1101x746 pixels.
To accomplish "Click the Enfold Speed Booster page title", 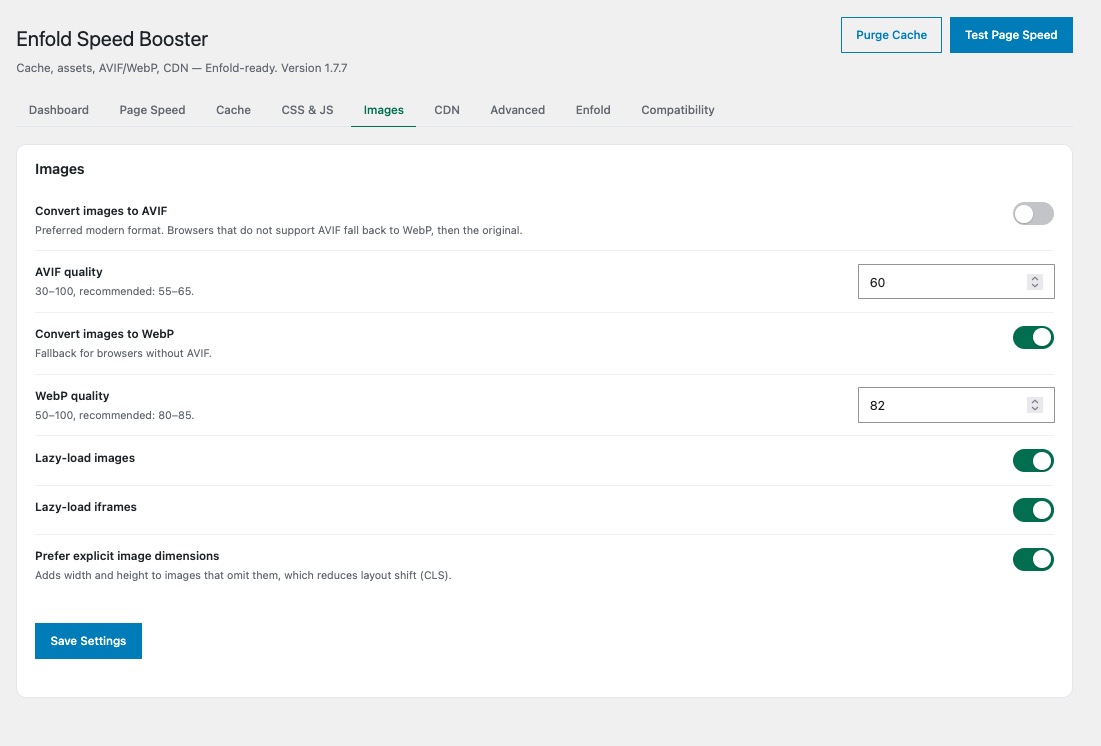I will tap(112, 39).
